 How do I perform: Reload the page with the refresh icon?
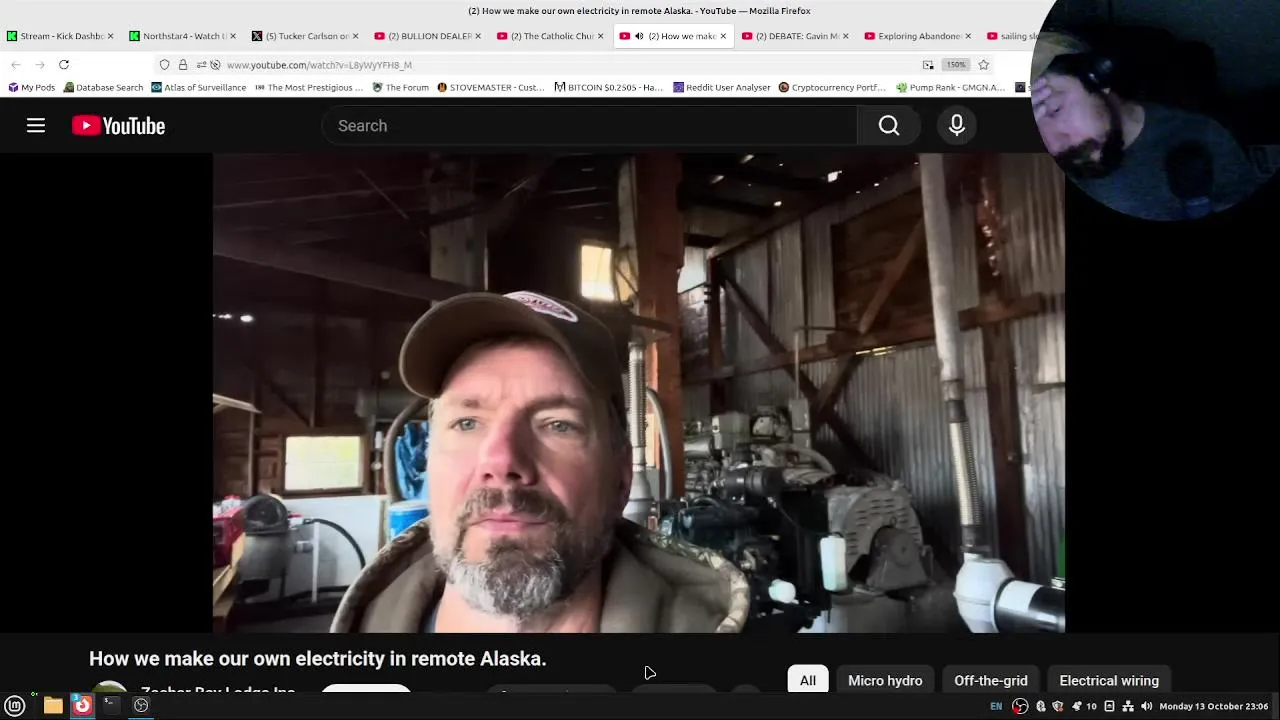[64, 65]
